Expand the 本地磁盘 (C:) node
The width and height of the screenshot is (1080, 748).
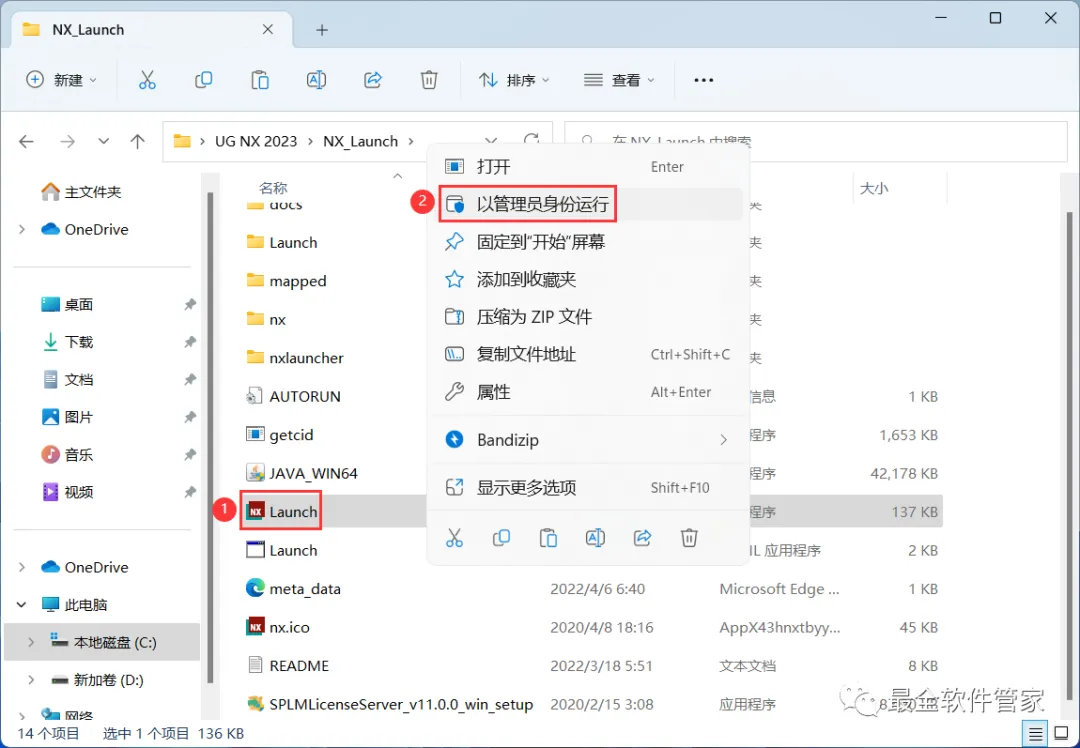[31, 642]
